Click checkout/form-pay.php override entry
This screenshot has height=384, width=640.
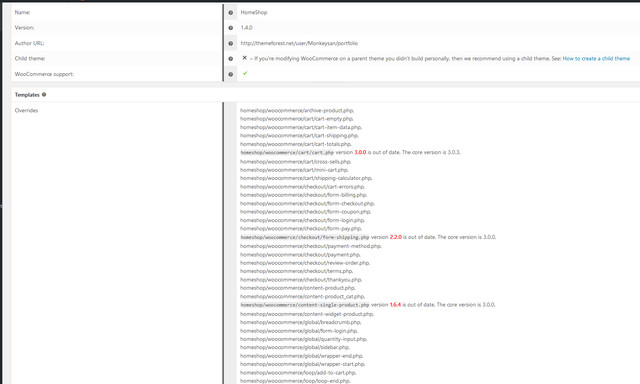[x=301, y=229]
